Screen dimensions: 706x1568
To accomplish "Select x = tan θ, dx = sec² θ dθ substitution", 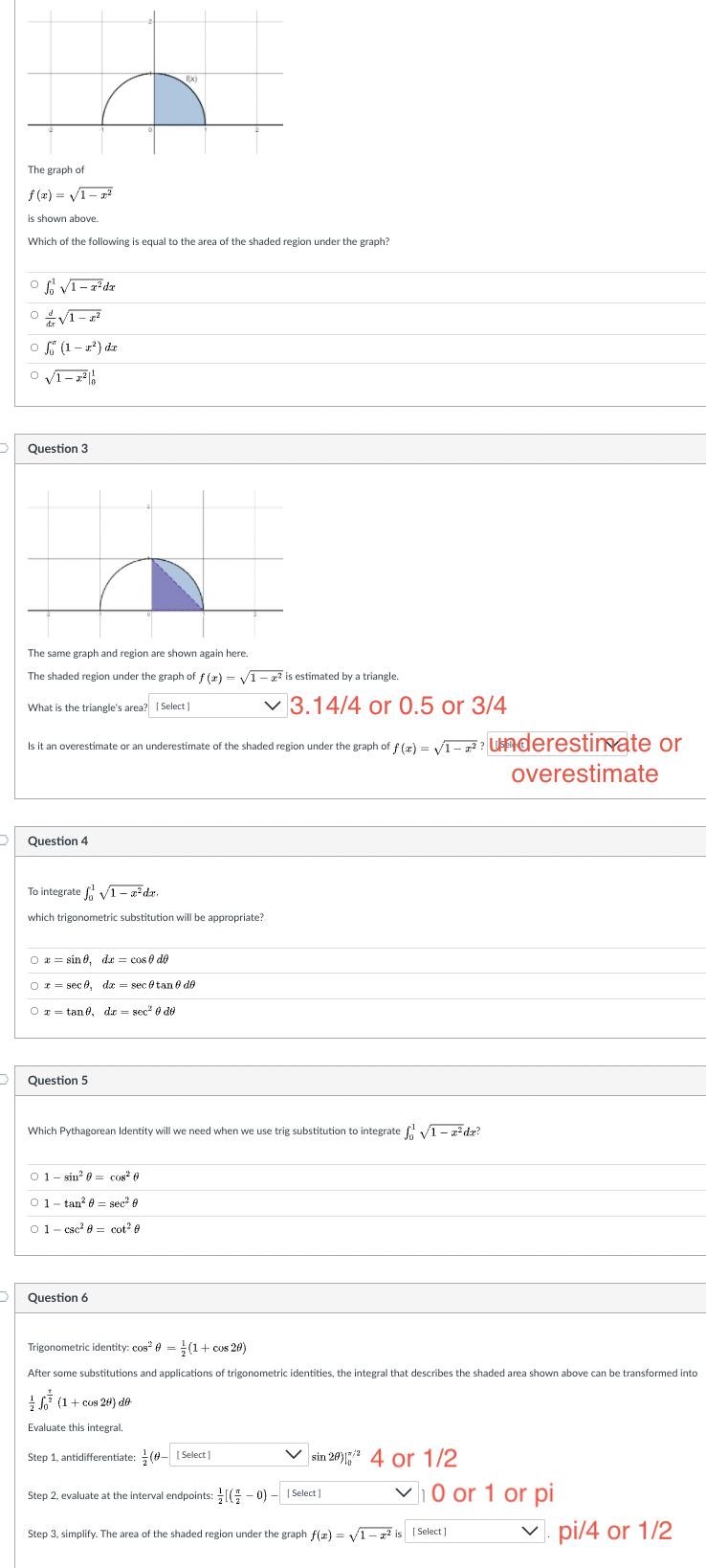I will pos(34,1011).
